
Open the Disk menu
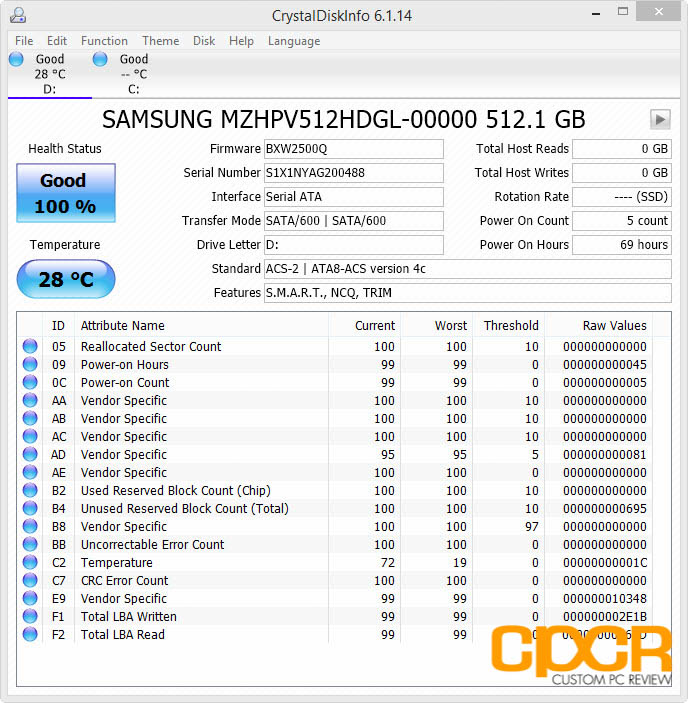click(204, 41)
